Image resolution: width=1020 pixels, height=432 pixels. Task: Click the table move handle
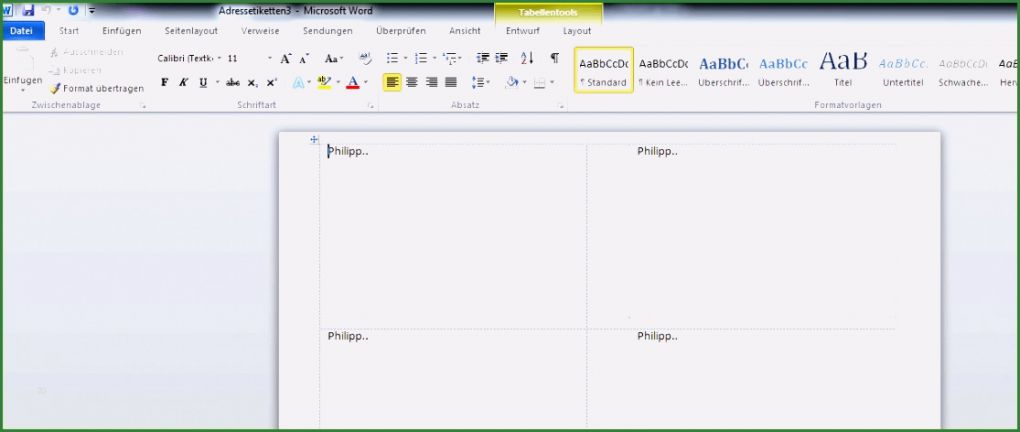(314, 140)
